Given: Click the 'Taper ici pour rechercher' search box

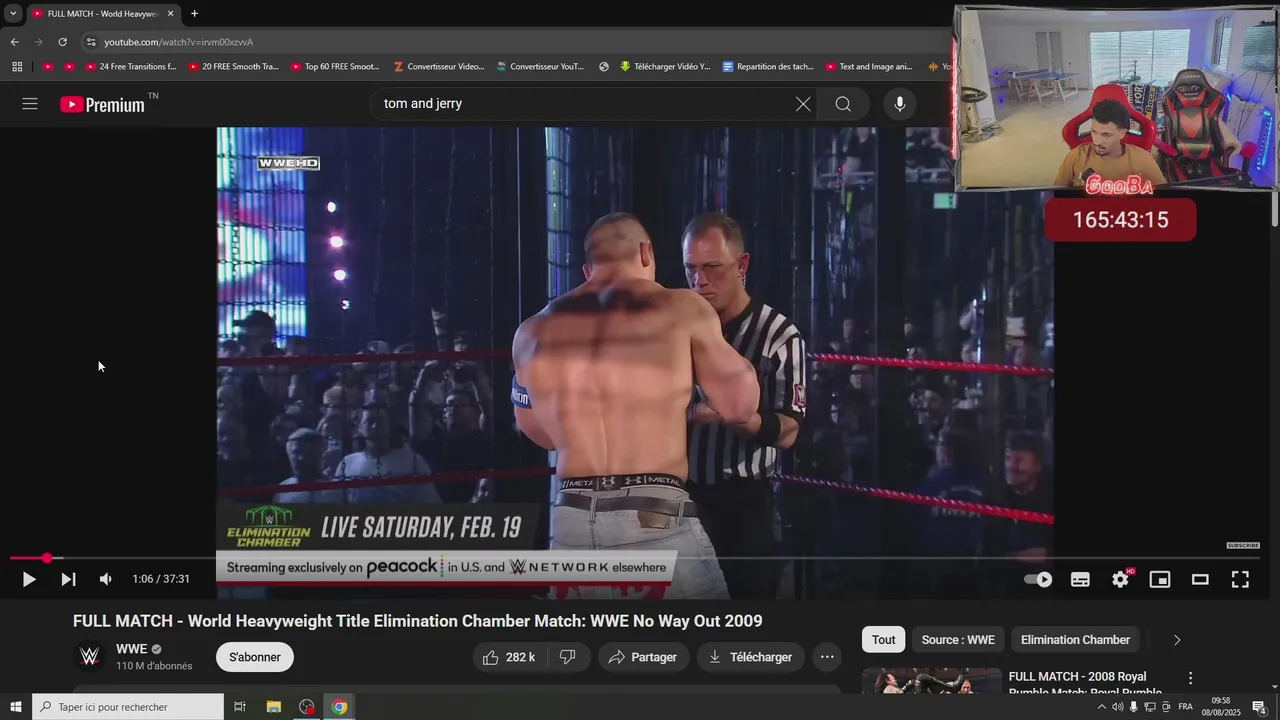Looking at the screenshot, I should [x=128, y=707].
